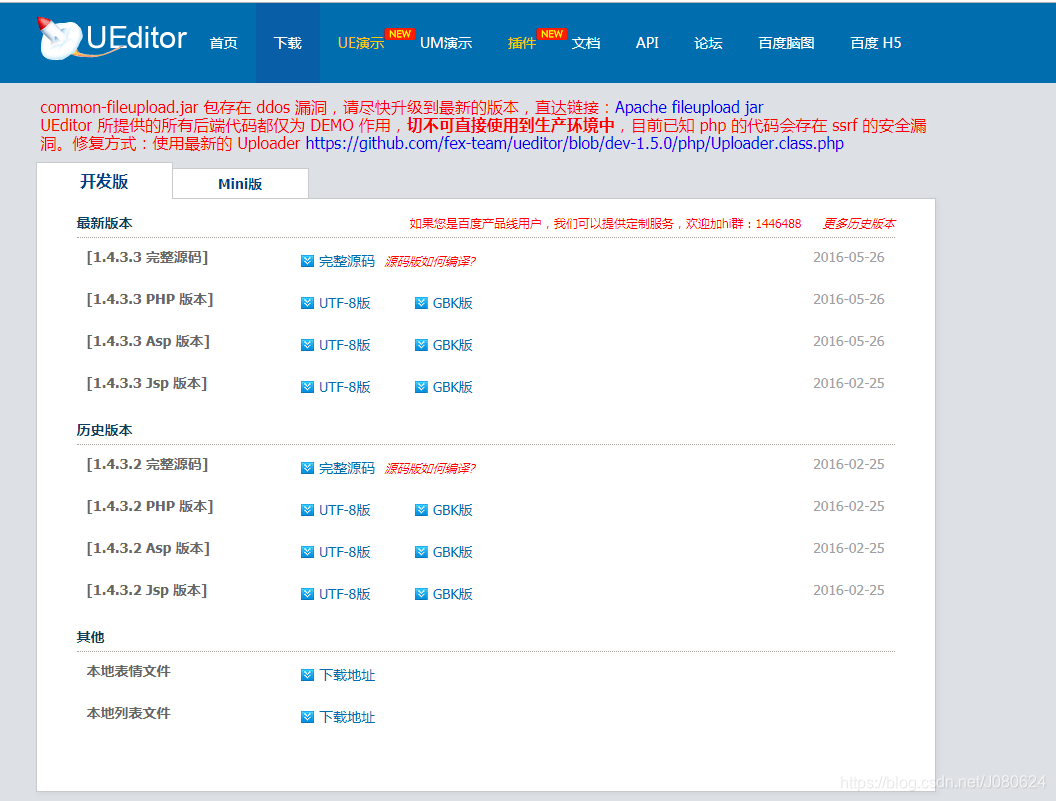Click GBK版 link for 1.4.3.3 Jsp
1056x801 pixels.
pos(453,387)
